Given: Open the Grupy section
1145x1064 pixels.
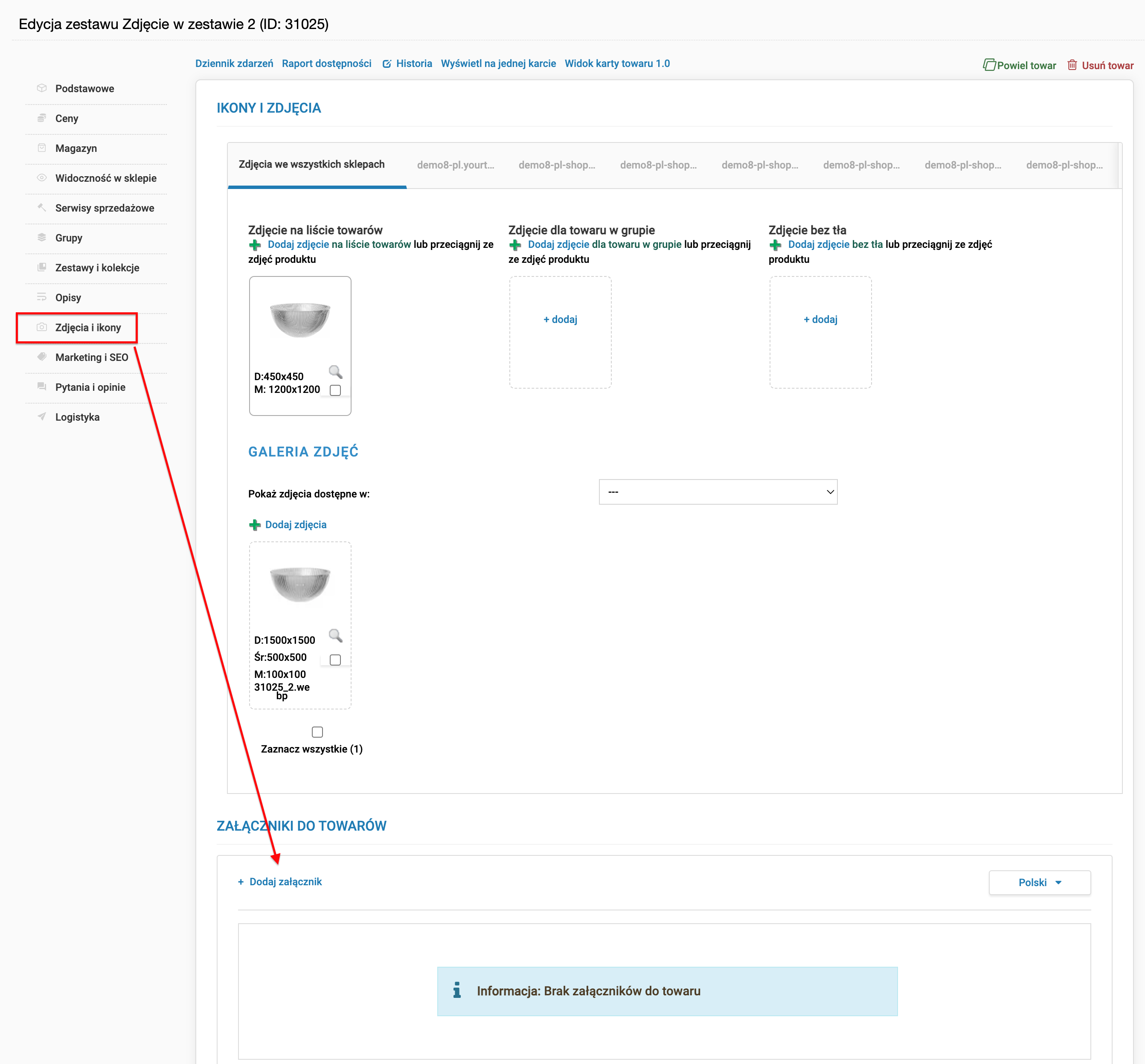Looking at the screenshot, I should coord(69,238).
